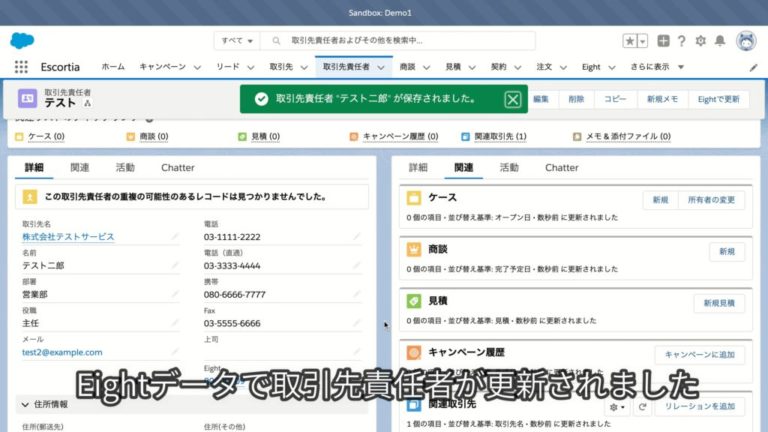
Task: Expand the 取引先 tab dropdown chevron
Action: (x=301, y=67)
